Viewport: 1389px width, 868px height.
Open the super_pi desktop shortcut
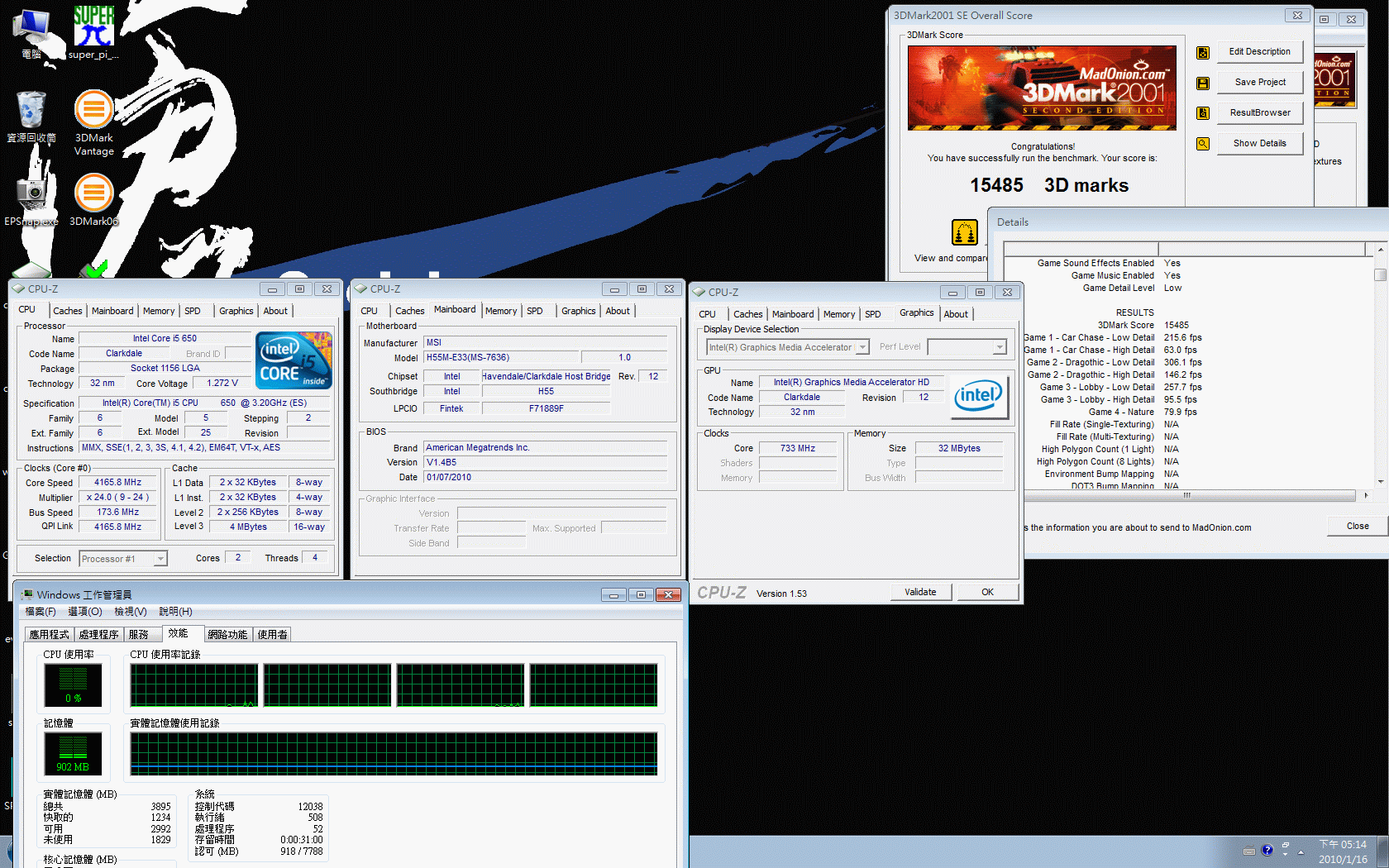(93, 31)
